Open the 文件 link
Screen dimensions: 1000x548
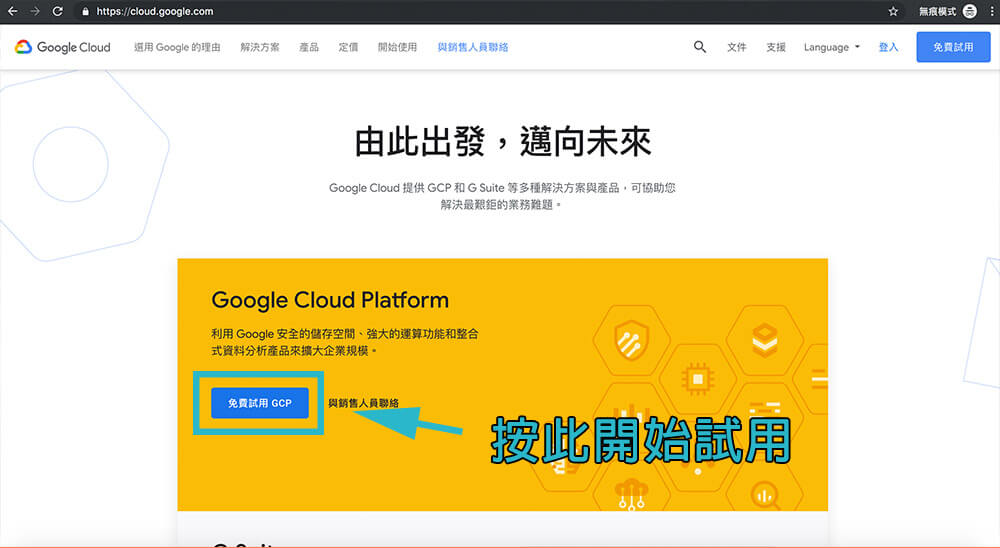click(x=737, y=47)
